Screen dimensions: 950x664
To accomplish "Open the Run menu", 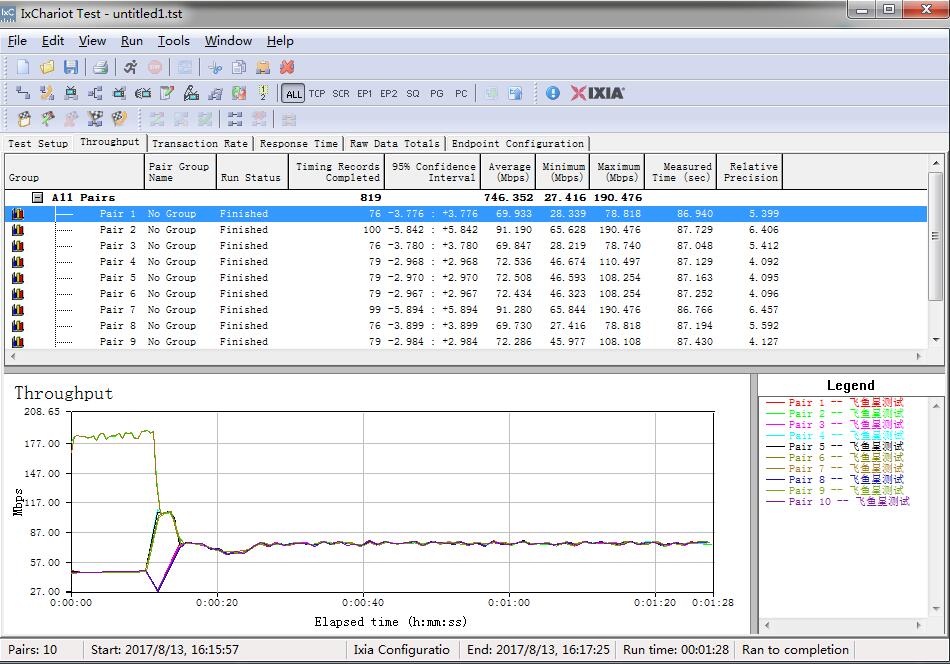I will coord(132,41).
